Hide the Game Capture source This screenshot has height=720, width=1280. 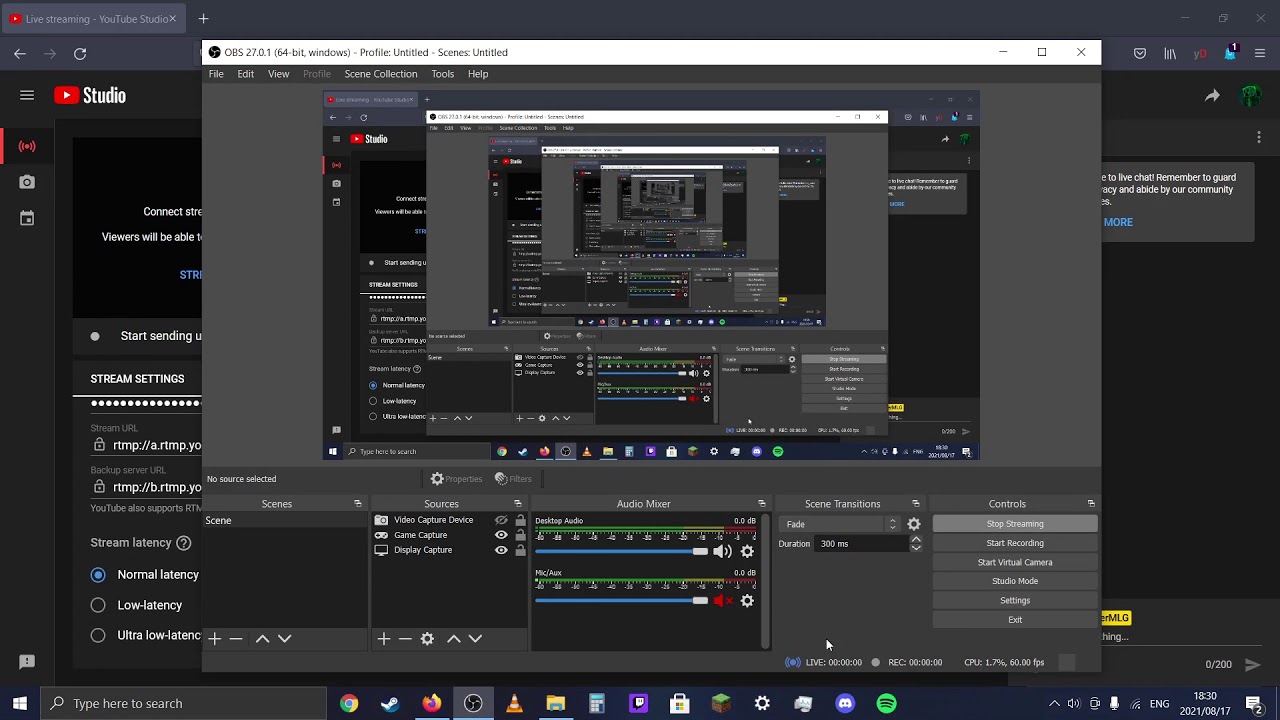501,535
